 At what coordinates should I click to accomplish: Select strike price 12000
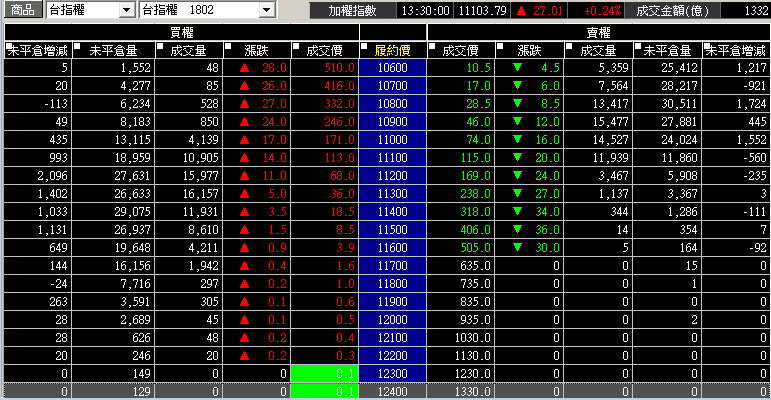coord(392,320)
